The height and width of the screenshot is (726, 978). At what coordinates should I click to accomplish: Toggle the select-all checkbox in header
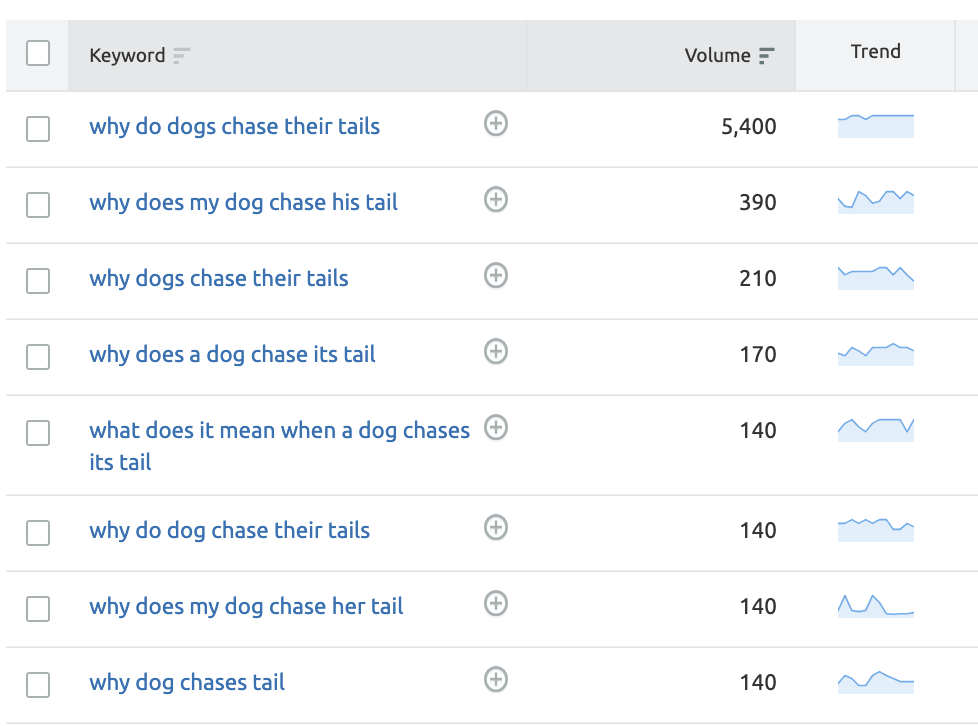pos(38,53)
